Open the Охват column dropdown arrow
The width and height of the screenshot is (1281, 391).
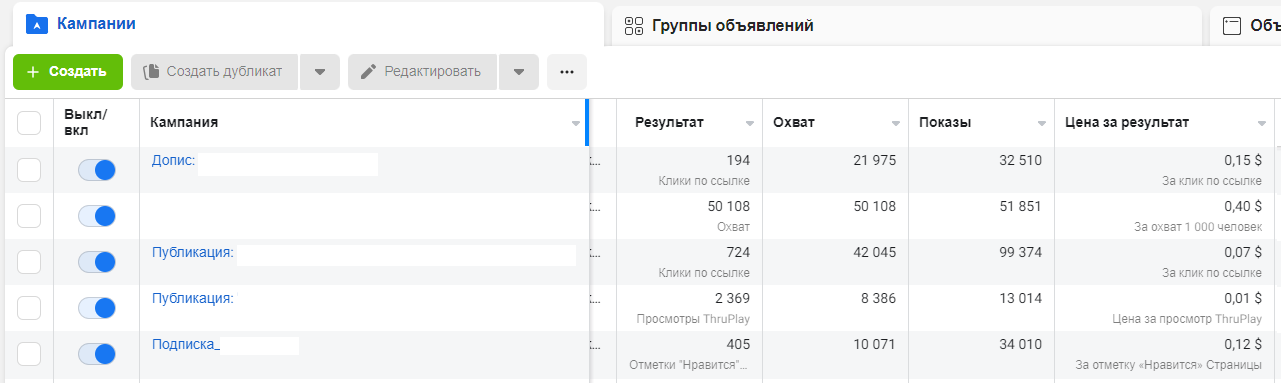[x=896, y=124]
